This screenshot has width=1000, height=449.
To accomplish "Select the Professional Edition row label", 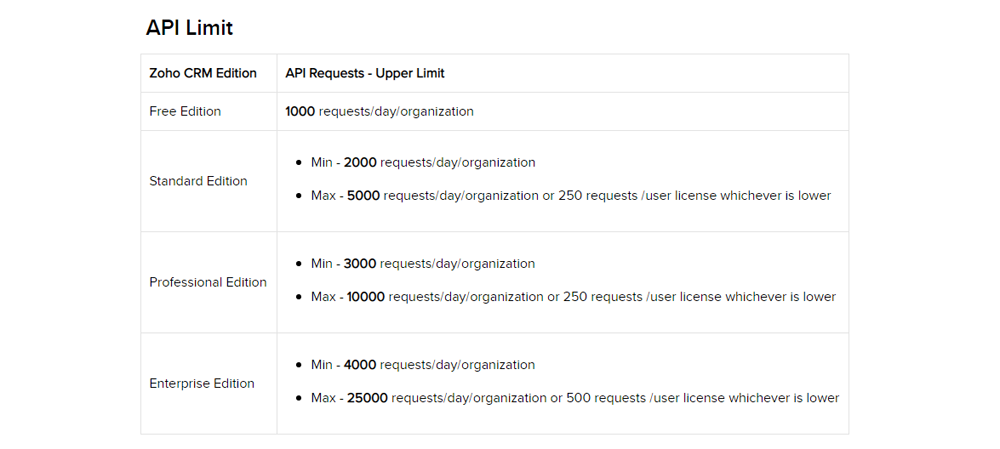I will tap(208, 283).
